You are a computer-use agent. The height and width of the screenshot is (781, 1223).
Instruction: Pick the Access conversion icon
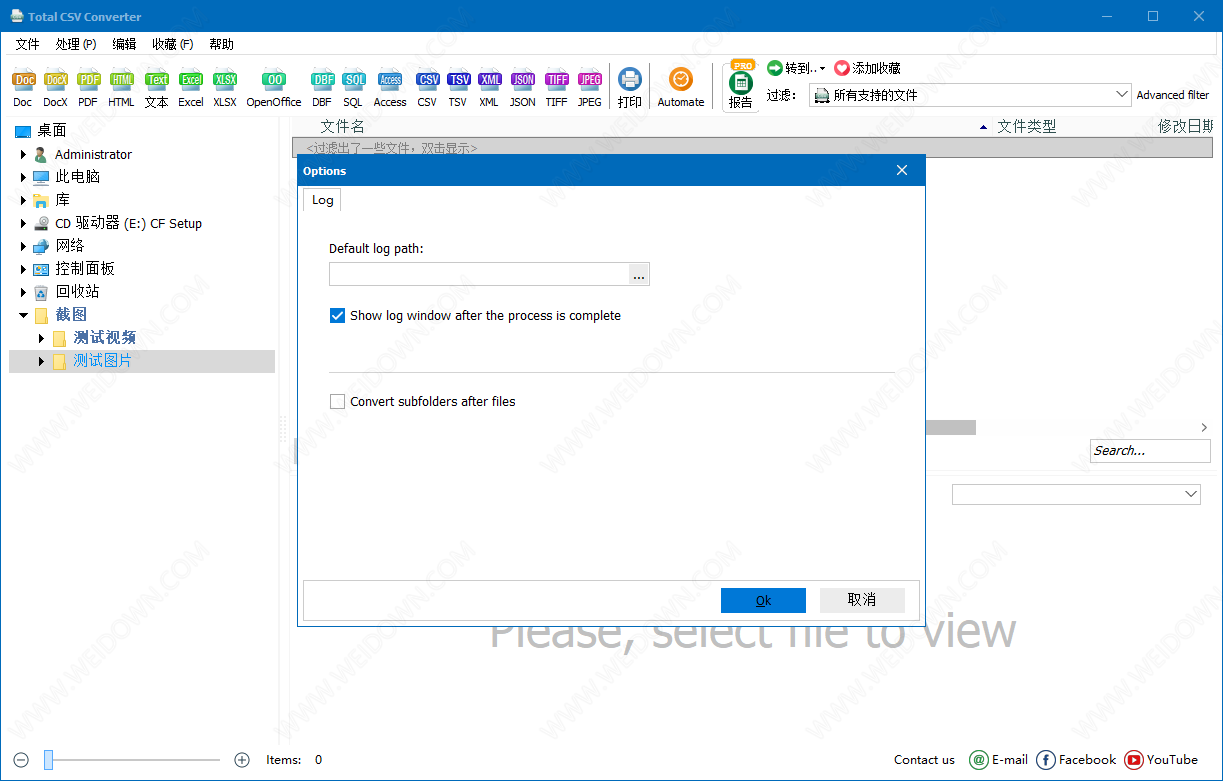pos(390,88)
